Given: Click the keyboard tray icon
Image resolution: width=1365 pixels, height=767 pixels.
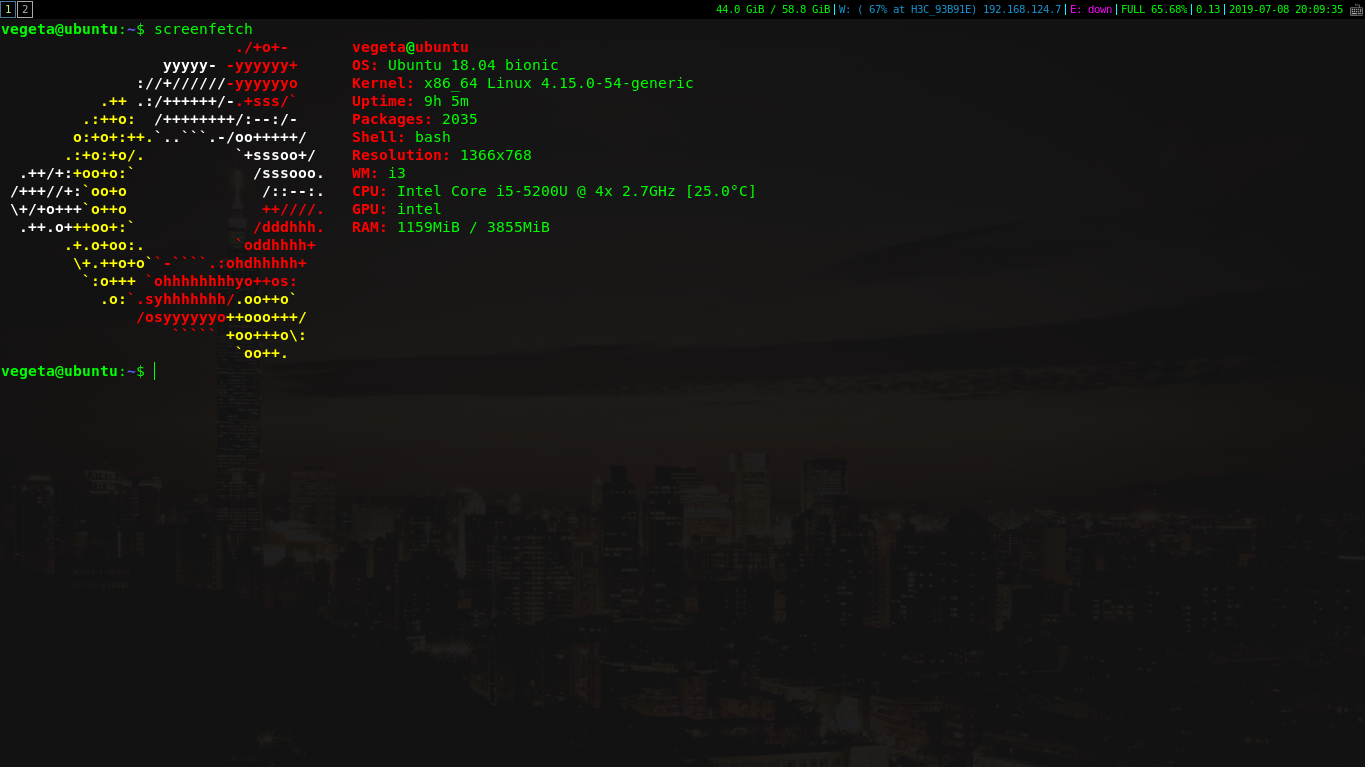Looking at the screenshot, I should 1356,10.
